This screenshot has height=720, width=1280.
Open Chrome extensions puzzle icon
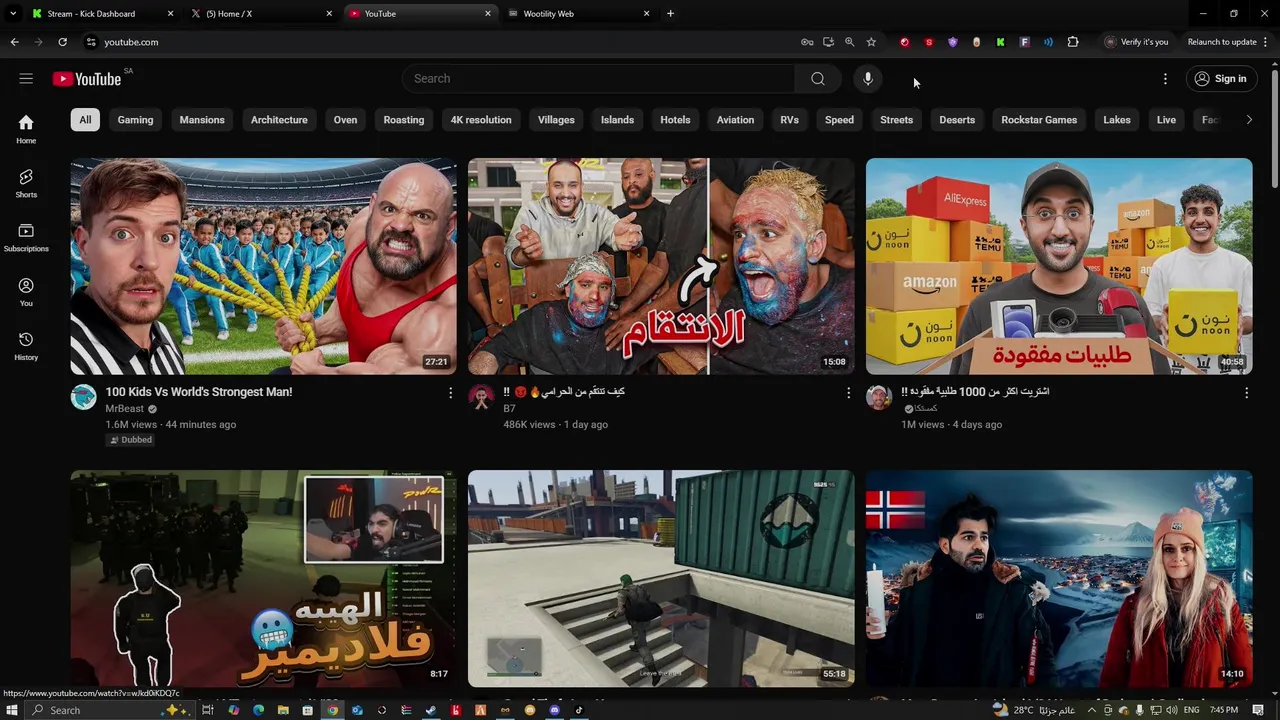[1073, 42]
